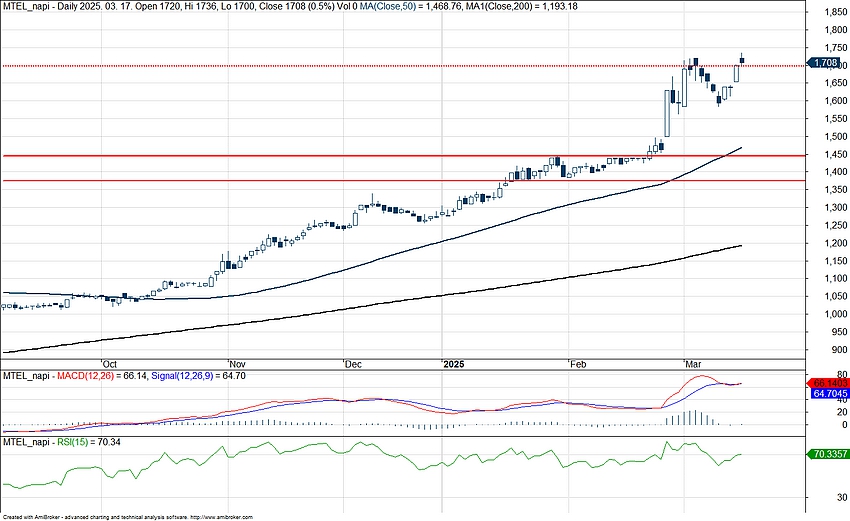Click the 1,650 price axis label

834,83
